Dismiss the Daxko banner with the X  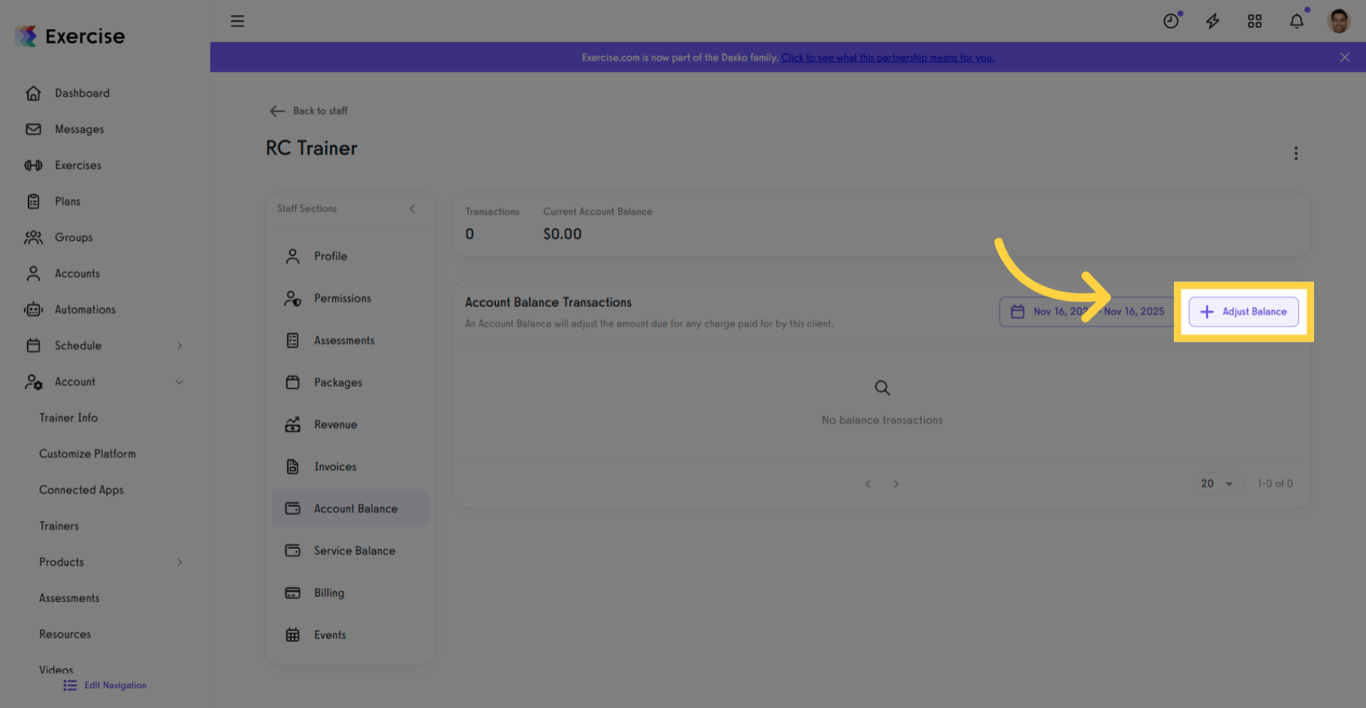coord(1344,57)
